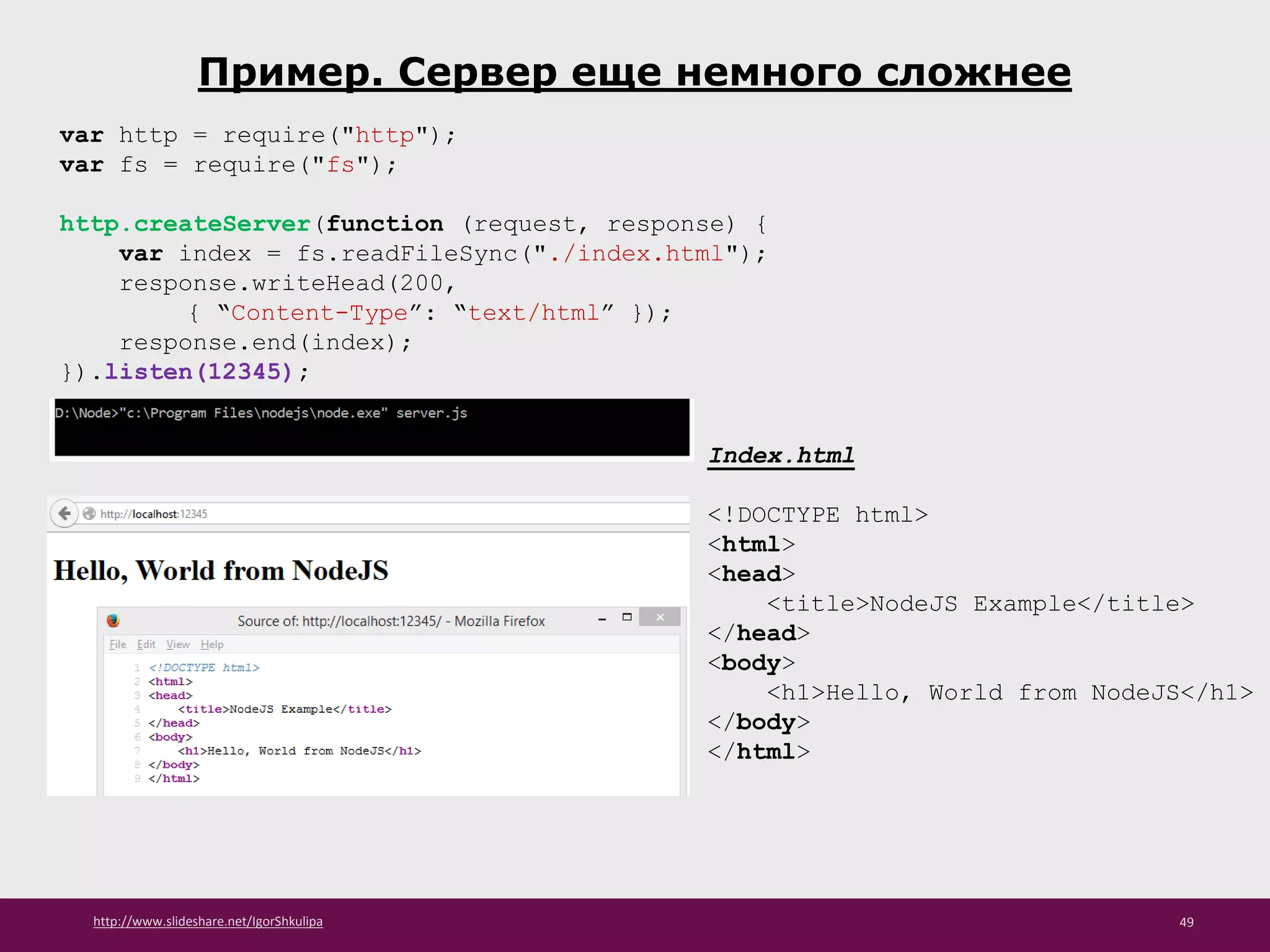The height and width of the screenshot is (952, 1270).
Task: Click the fs.readFileSync("./index.html") line
Action: pyautogui.click(x=443, y=253)
